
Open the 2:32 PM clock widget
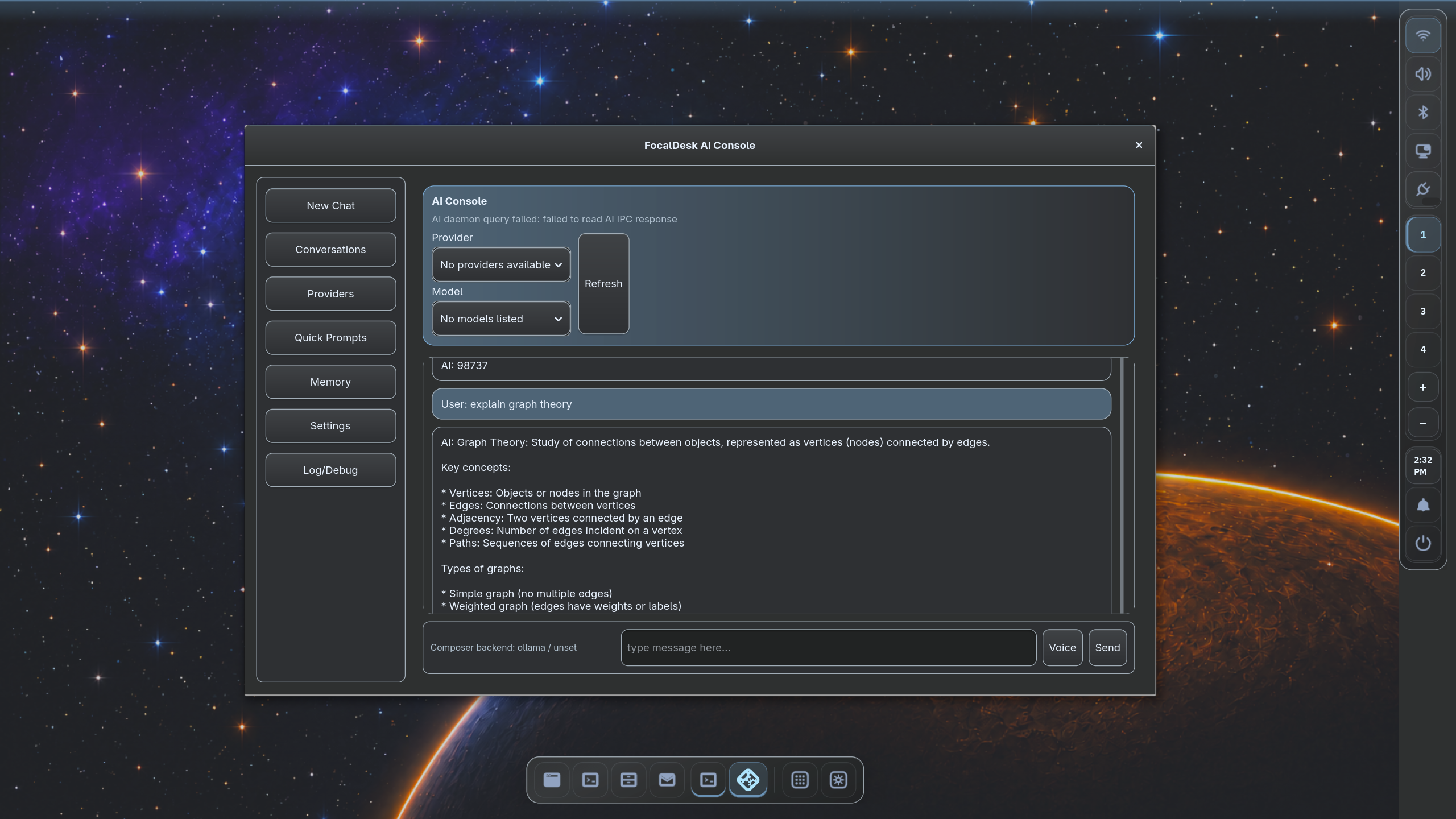[1423, 466]
